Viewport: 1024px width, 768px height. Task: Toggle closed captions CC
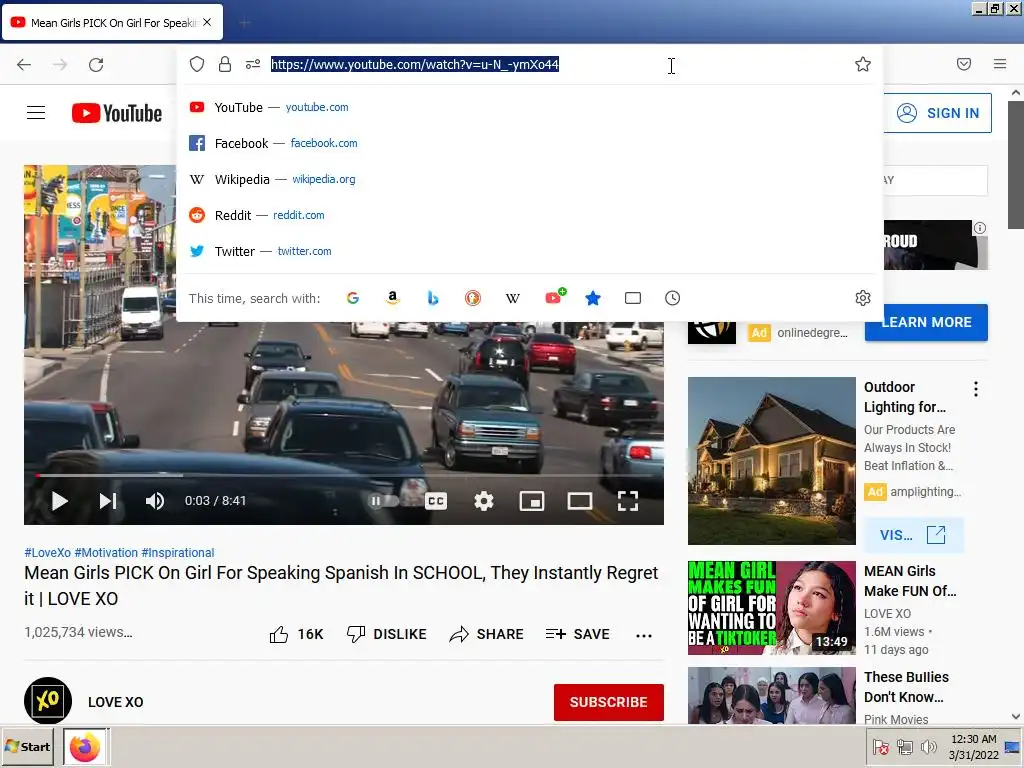[x=436, y=502]
